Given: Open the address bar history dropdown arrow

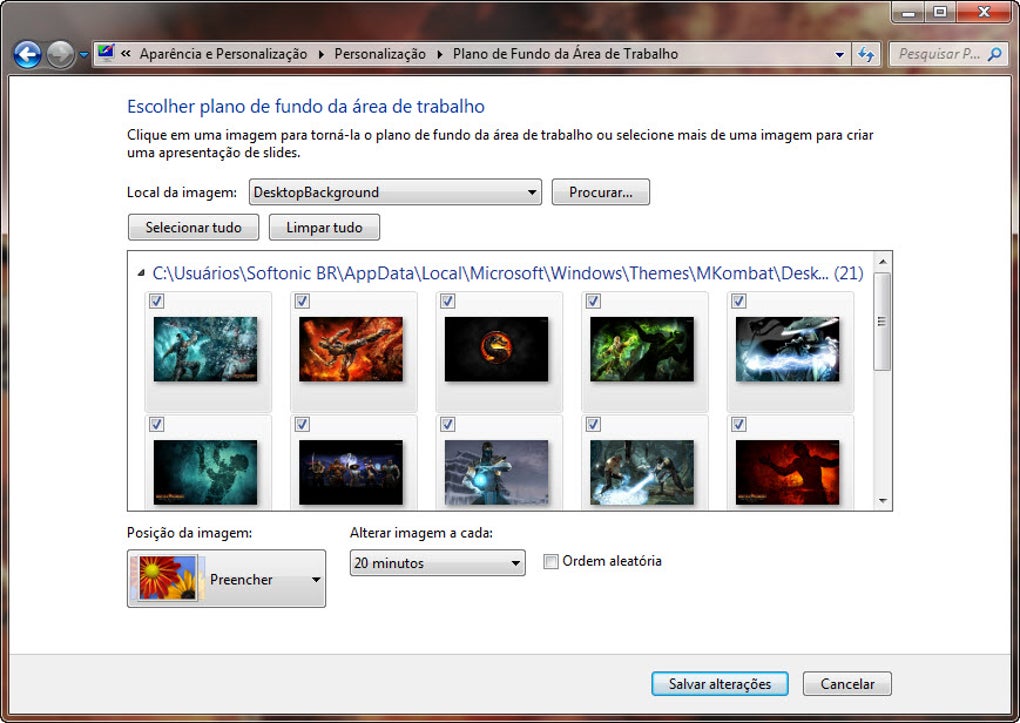Looking at the screenshot, I should [x=839, y=55].
